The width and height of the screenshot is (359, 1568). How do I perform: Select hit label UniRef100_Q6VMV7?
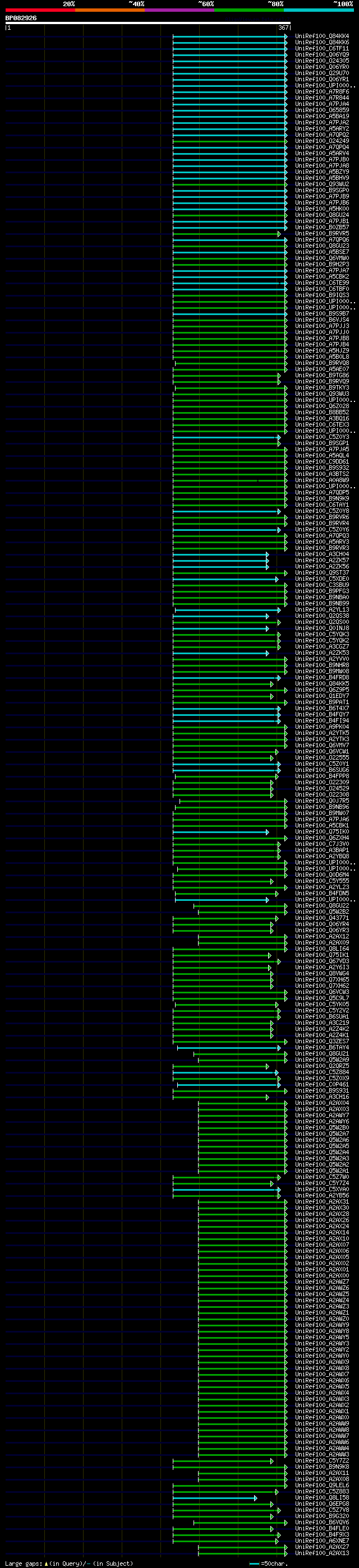[x=322, y=745]
